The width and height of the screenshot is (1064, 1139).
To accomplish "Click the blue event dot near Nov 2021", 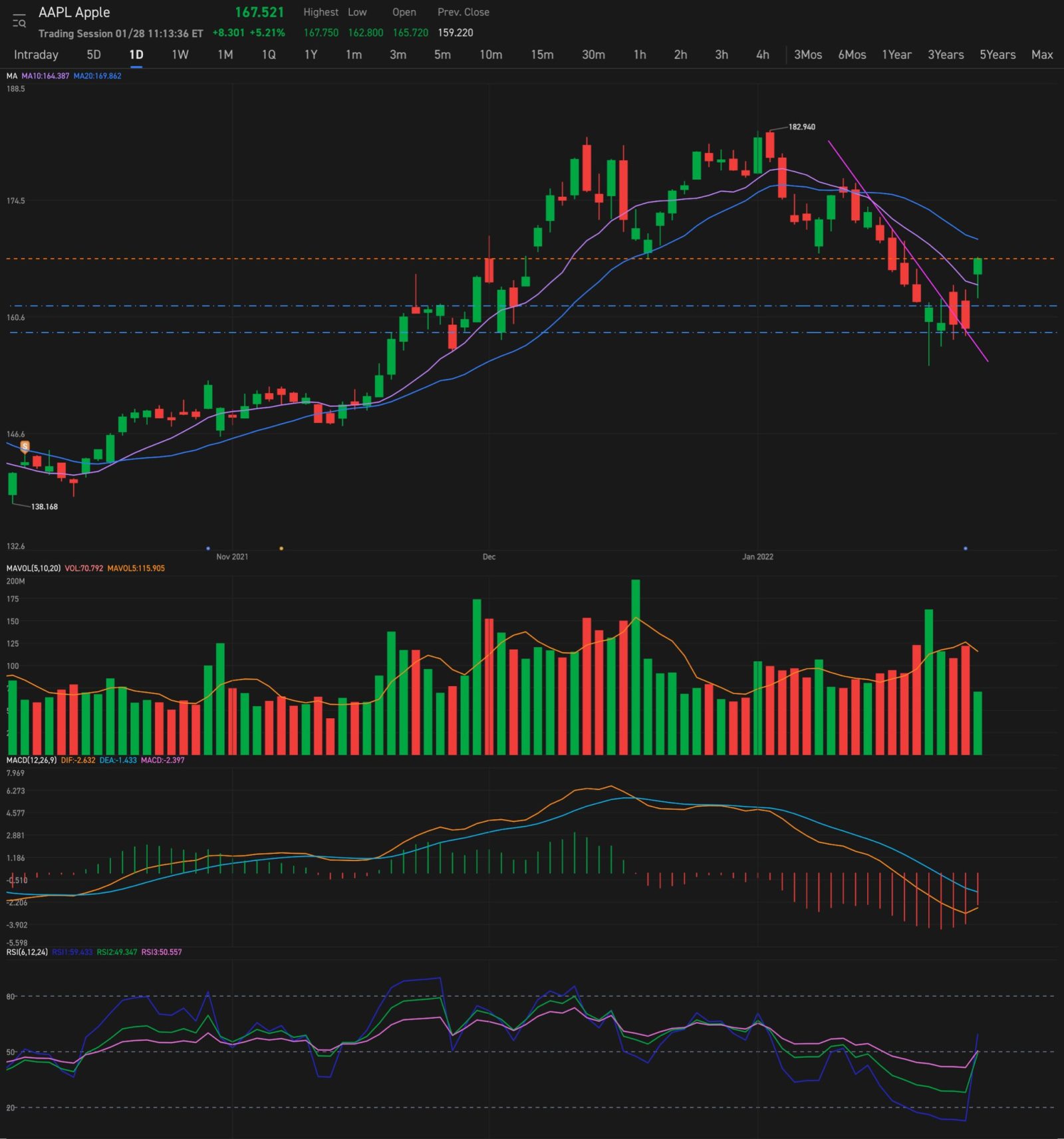I will (208, 549).
